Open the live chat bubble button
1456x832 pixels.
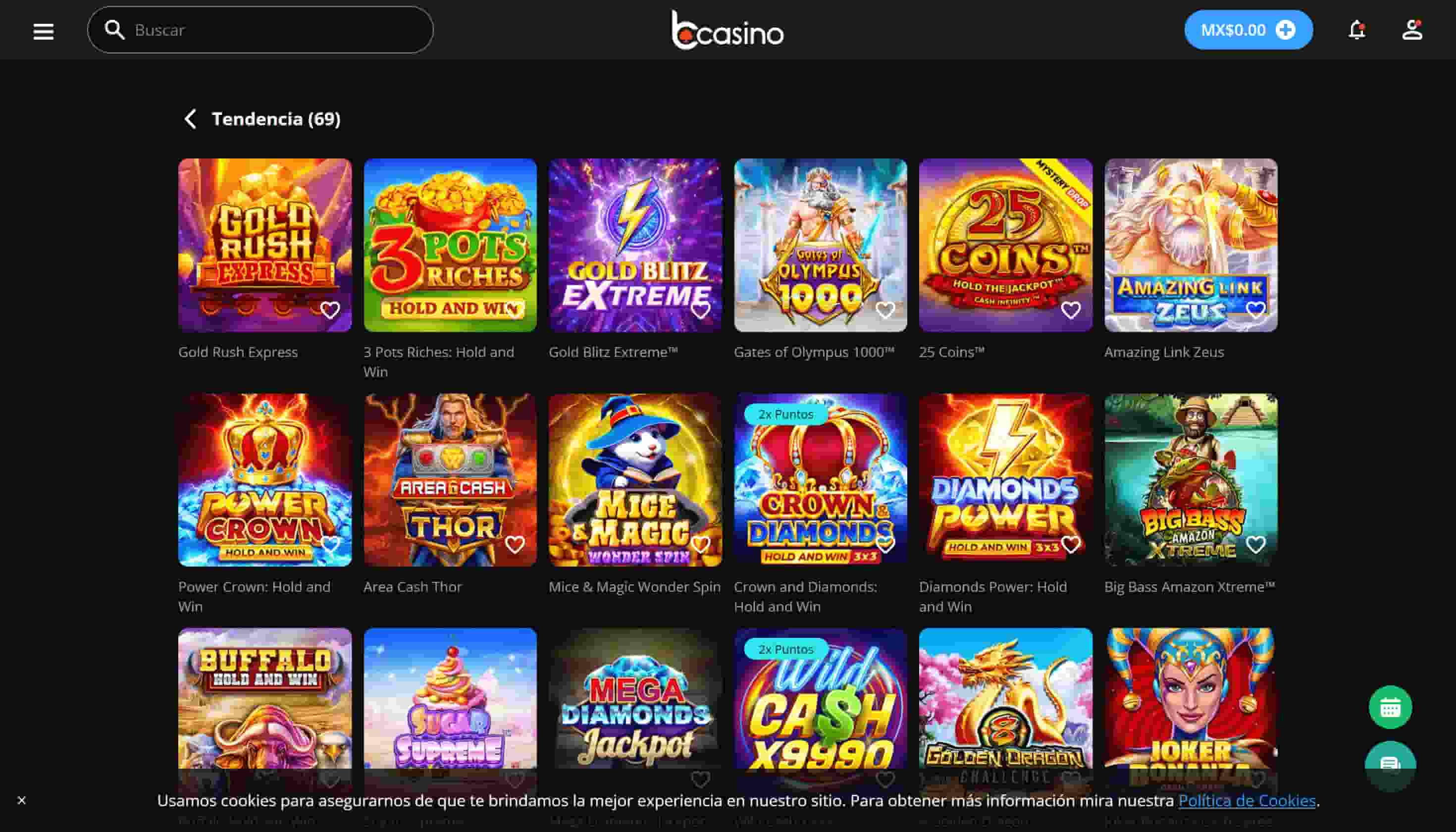pos(1390,764)
